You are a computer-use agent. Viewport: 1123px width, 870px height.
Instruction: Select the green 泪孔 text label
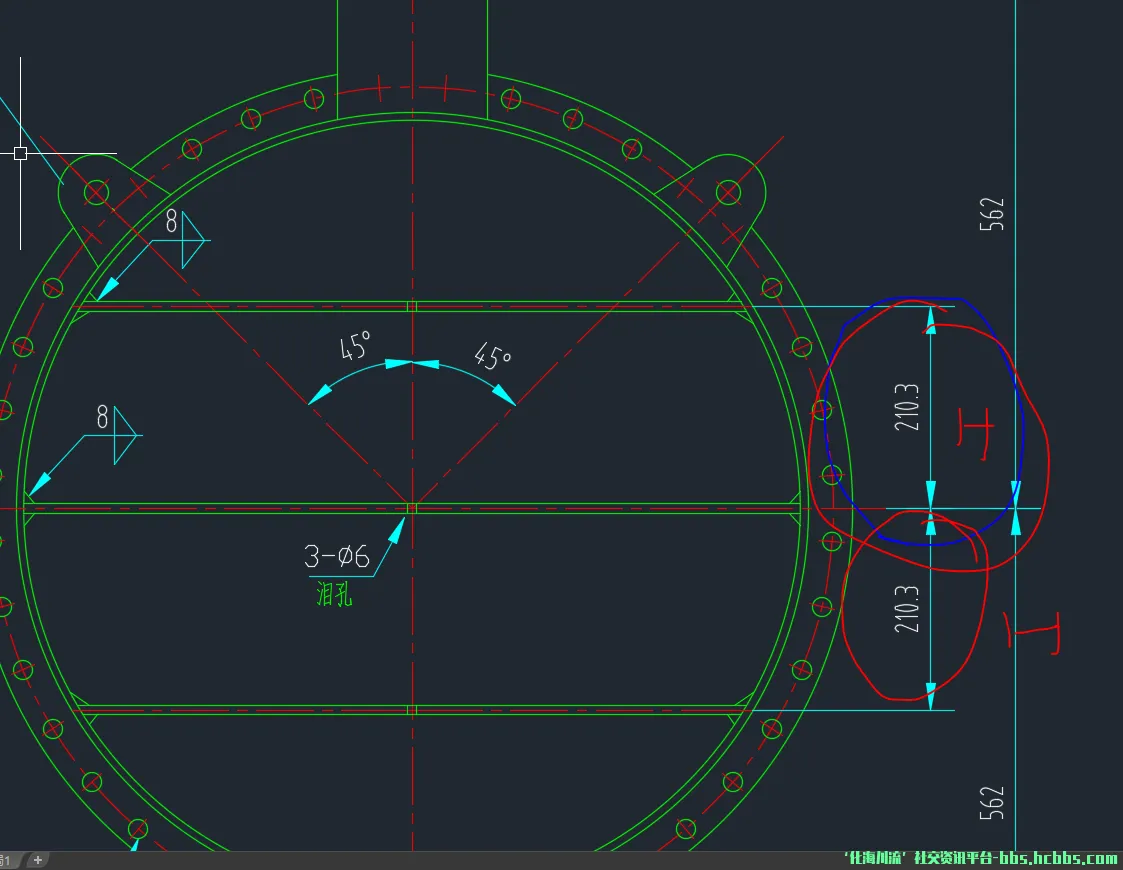point(334,594)
